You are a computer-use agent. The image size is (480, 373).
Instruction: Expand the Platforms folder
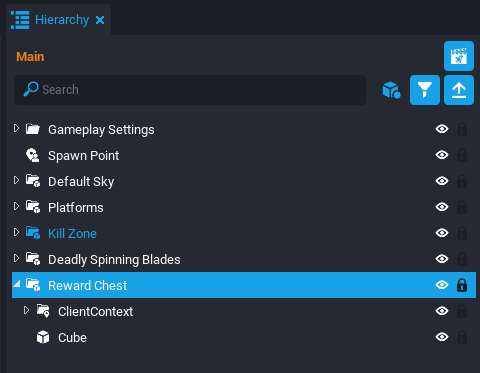pyautogui.click(x=16, y=206)
